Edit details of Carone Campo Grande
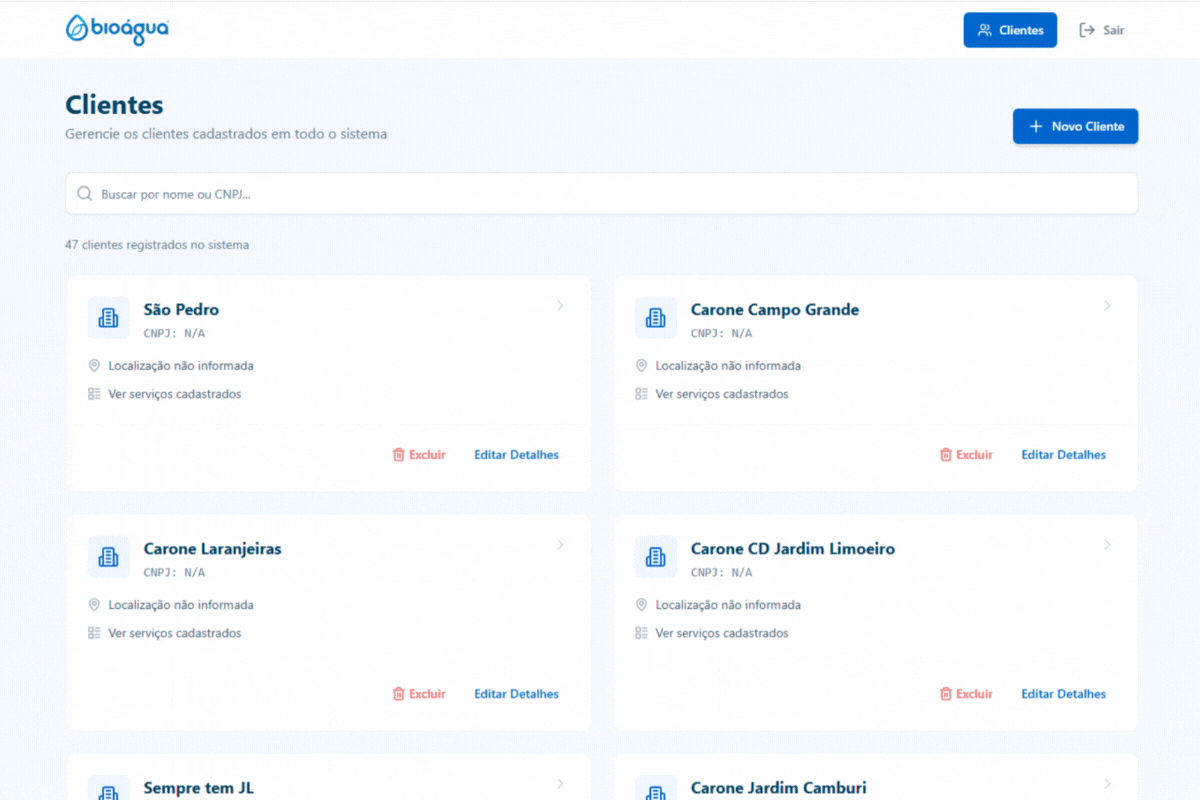The height and width of the screenshot is (800, 1200). [1063, 455]
